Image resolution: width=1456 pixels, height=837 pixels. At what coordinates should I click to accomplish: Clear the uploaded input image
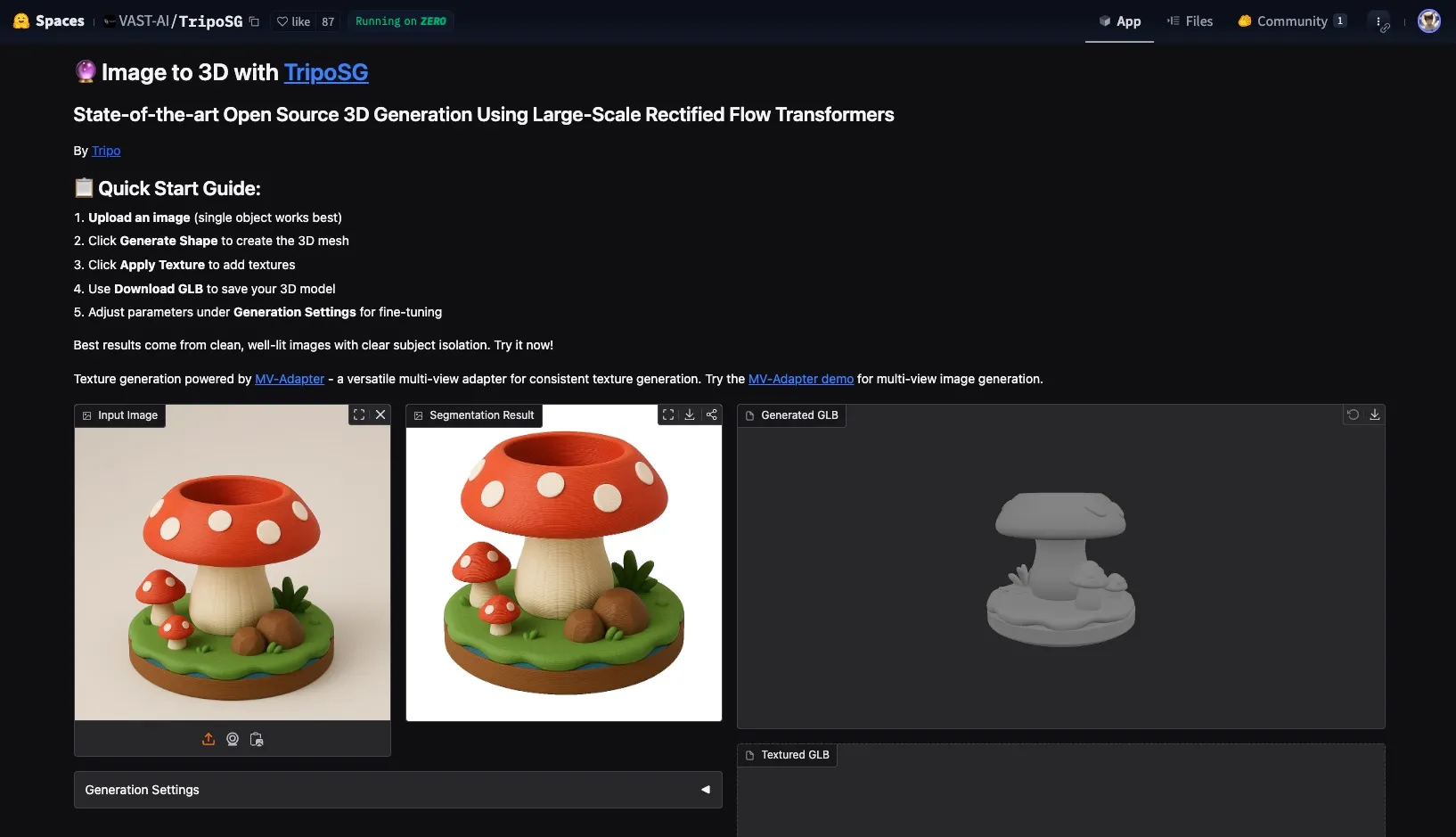point(380,414)
